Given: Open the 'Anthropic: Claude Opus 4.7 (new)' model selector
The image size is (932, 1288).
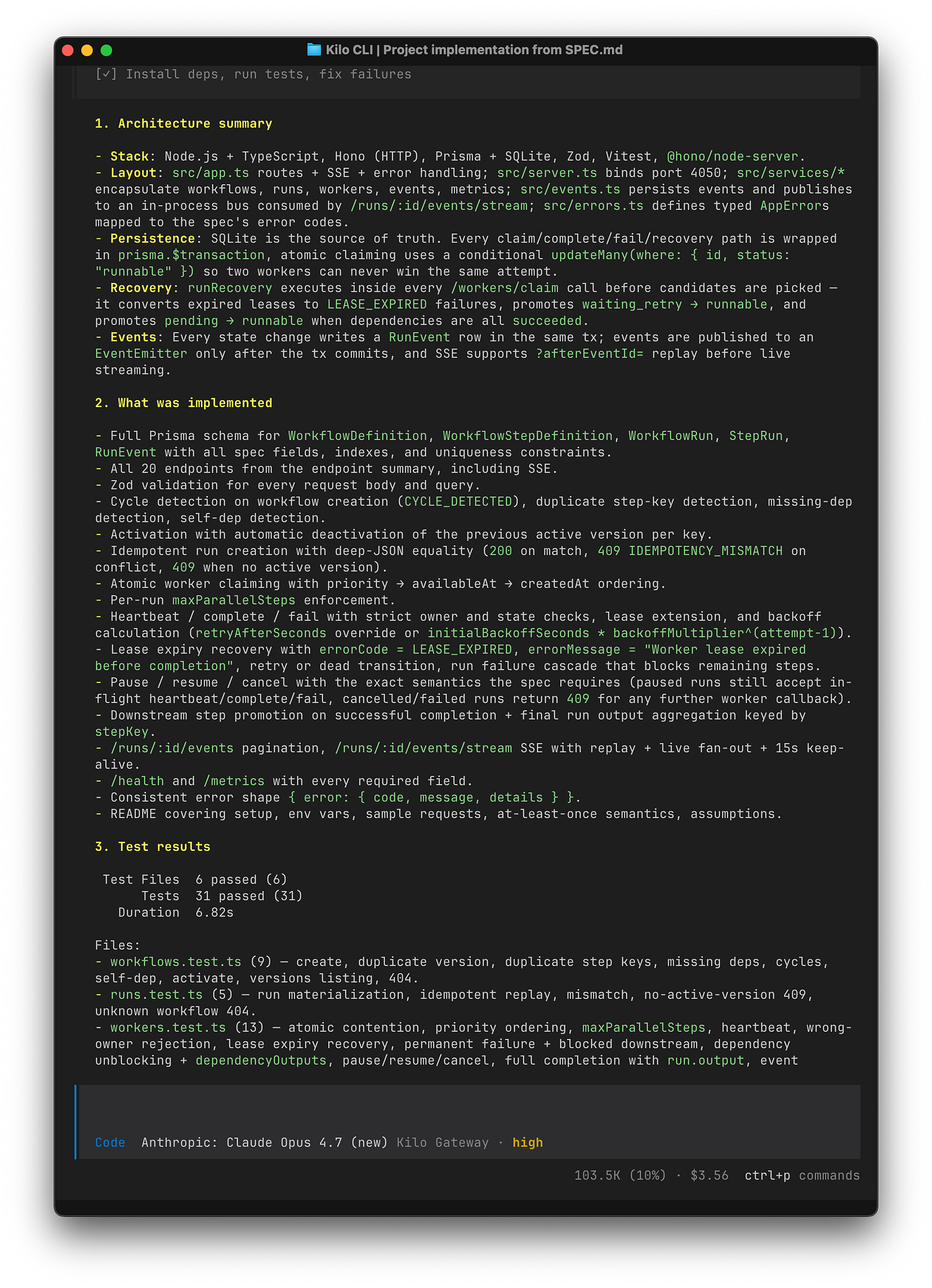Looking at the screenshot, I should click(x=264, y=1143).
